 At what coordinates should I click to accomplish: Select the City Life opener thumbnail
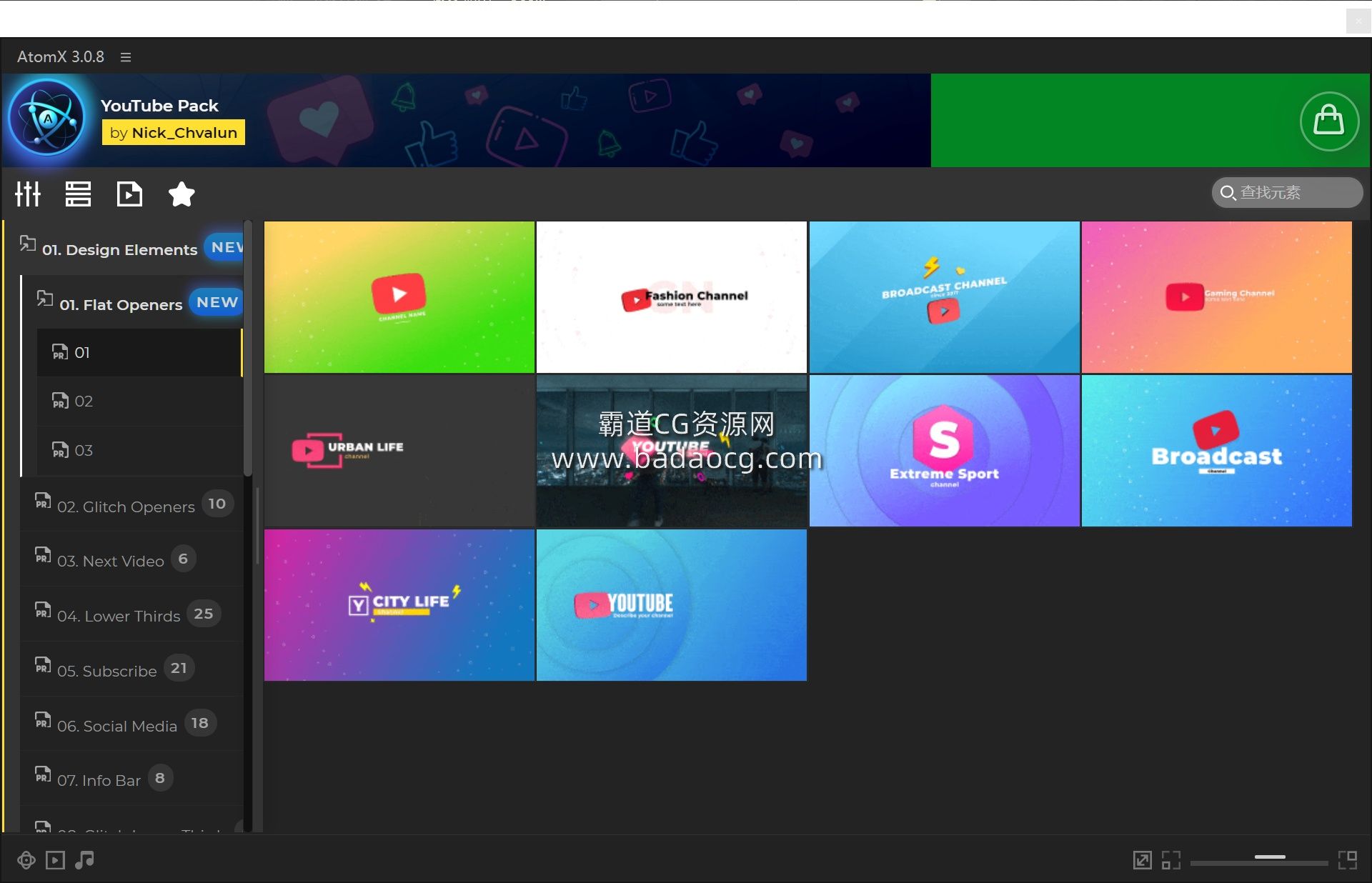tap(399, 605)
